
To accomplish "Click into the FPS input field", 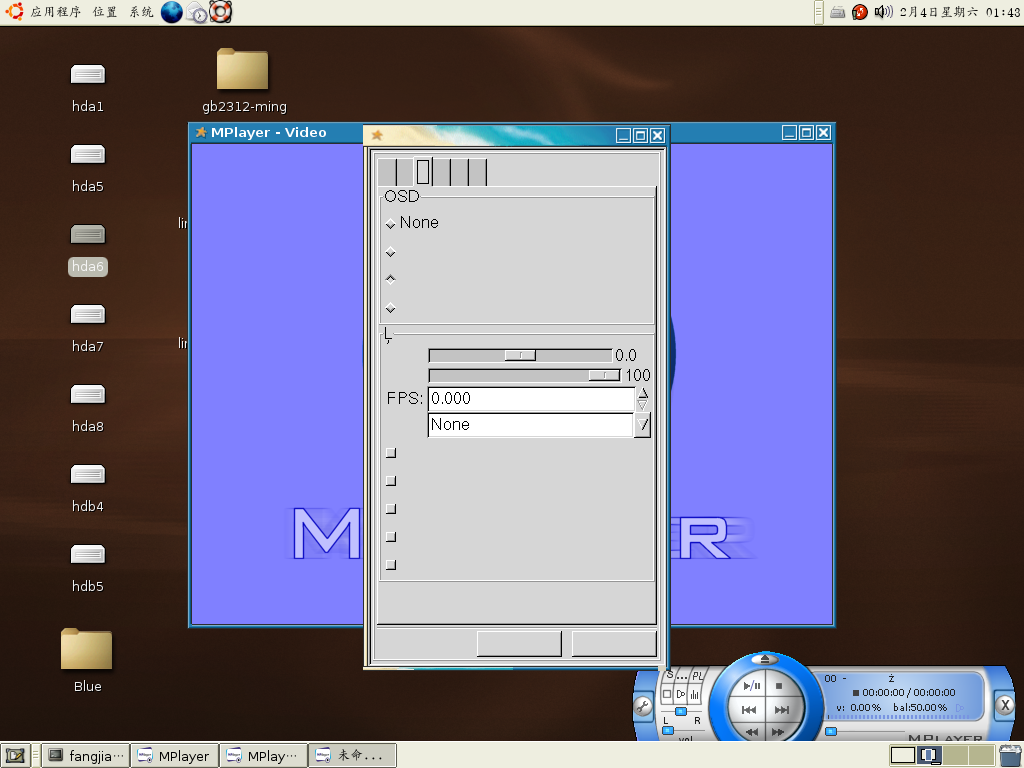I will [x=531, y=398].
